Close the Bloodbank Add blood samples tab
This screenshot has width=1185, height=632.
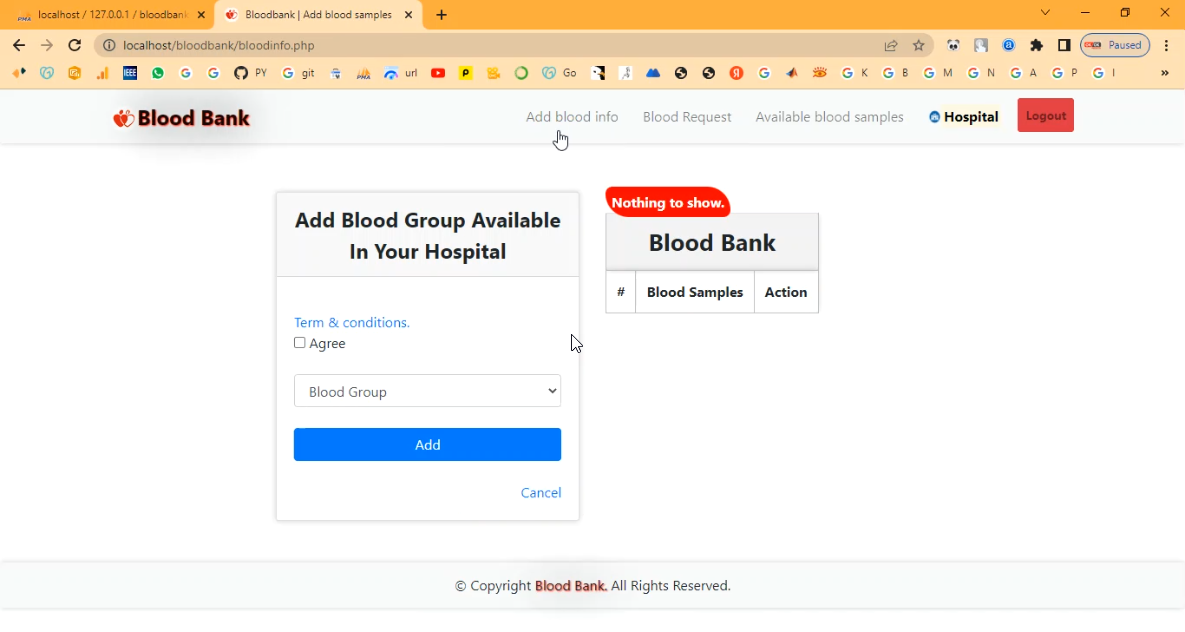408,15
